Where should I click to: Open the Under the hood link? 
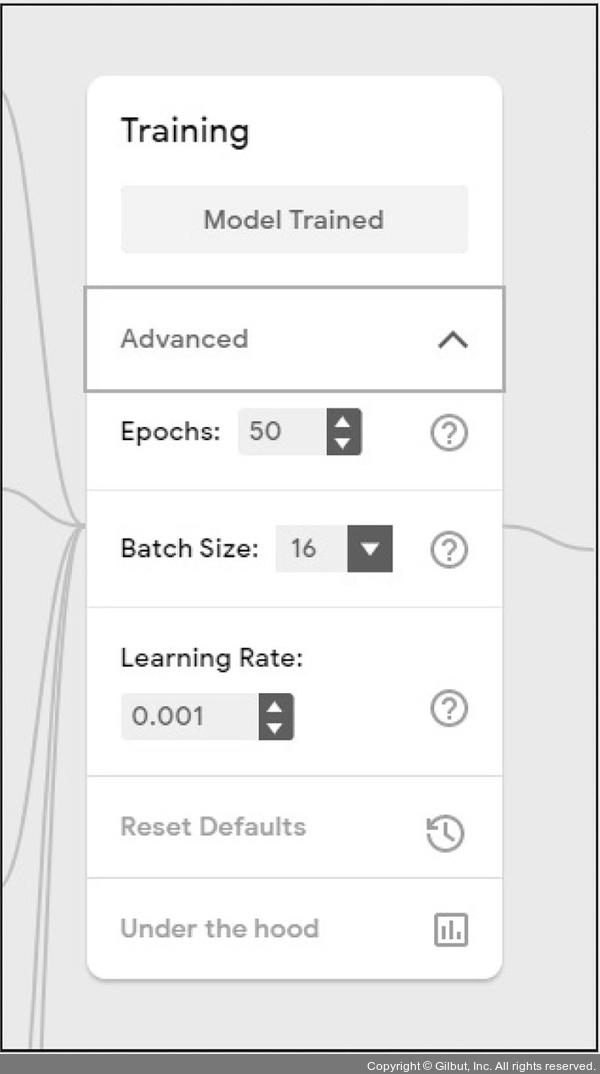(219, 929)
